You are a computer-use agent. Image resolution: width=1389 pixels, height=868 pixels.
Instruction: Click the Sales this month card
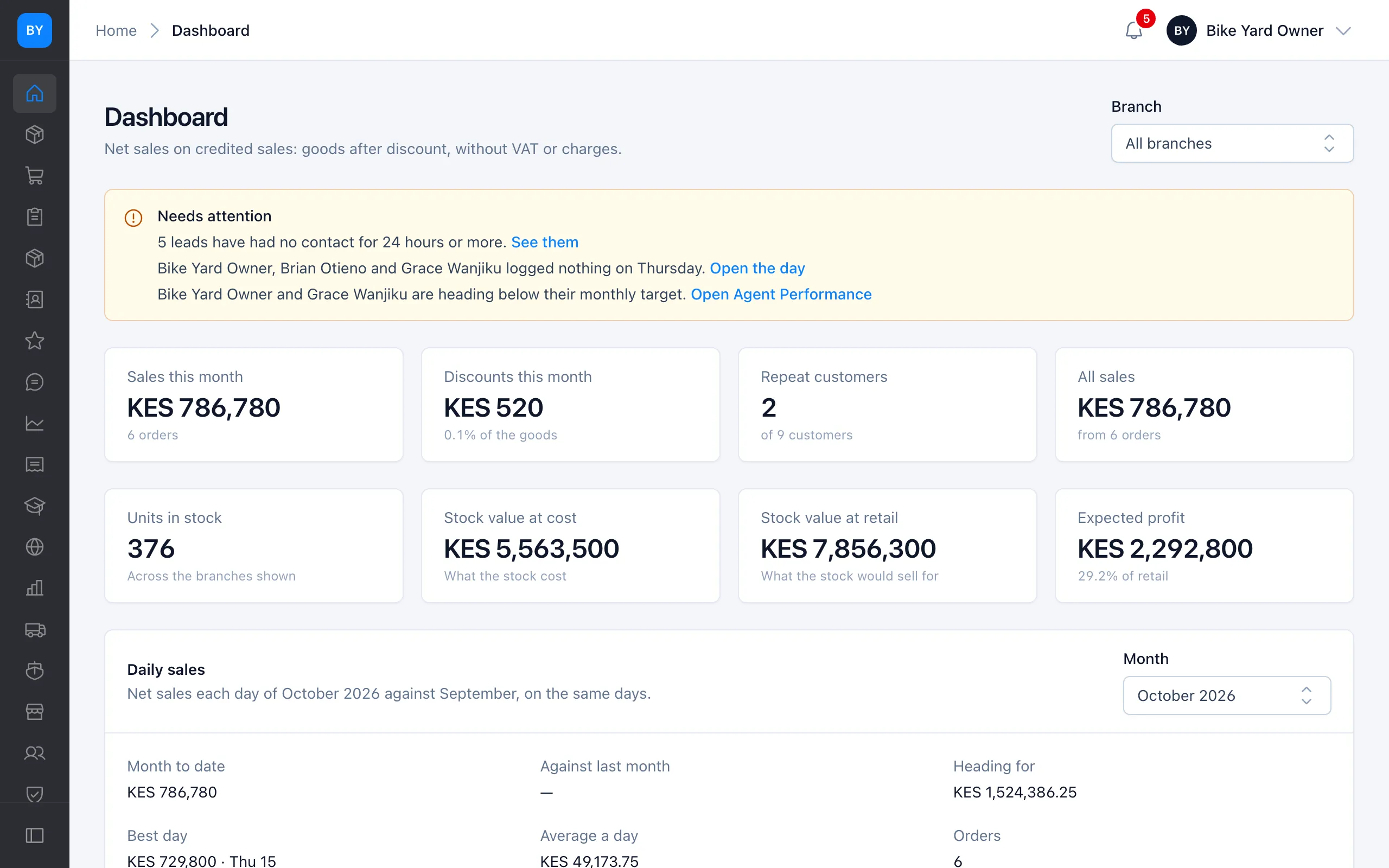pos(254,405)
